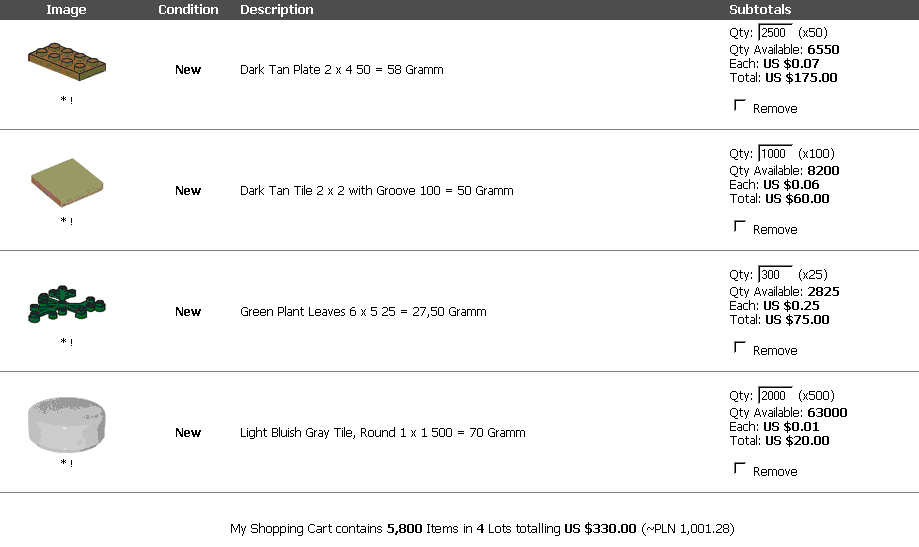The width and height of the screenshot is (919, 547).
Task: Tick Remove checkbox for Green Plant Leaves
Action: point(740,347)
